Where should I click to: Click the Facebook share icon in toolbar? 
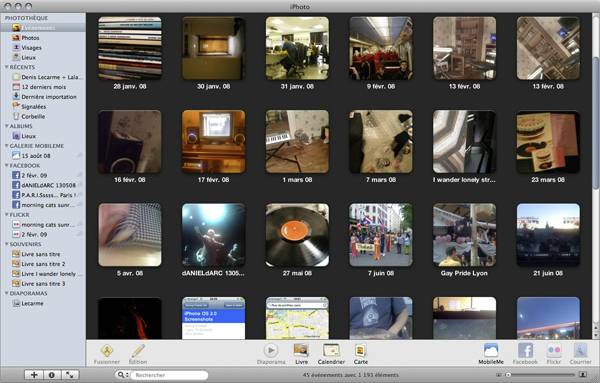click(x=525, y=350)
